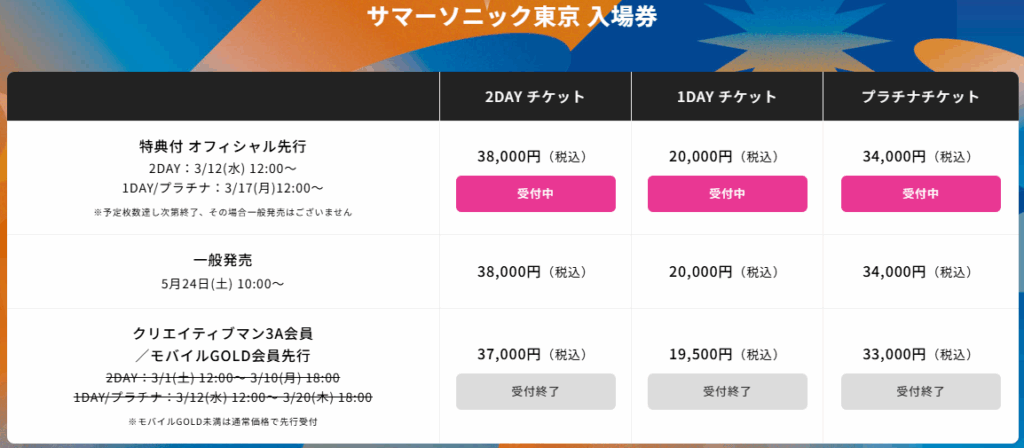Click the ※予定枚数達し次第終了 note text
The height and width of the screenshot is (448, 1024).
coord(223,212)
